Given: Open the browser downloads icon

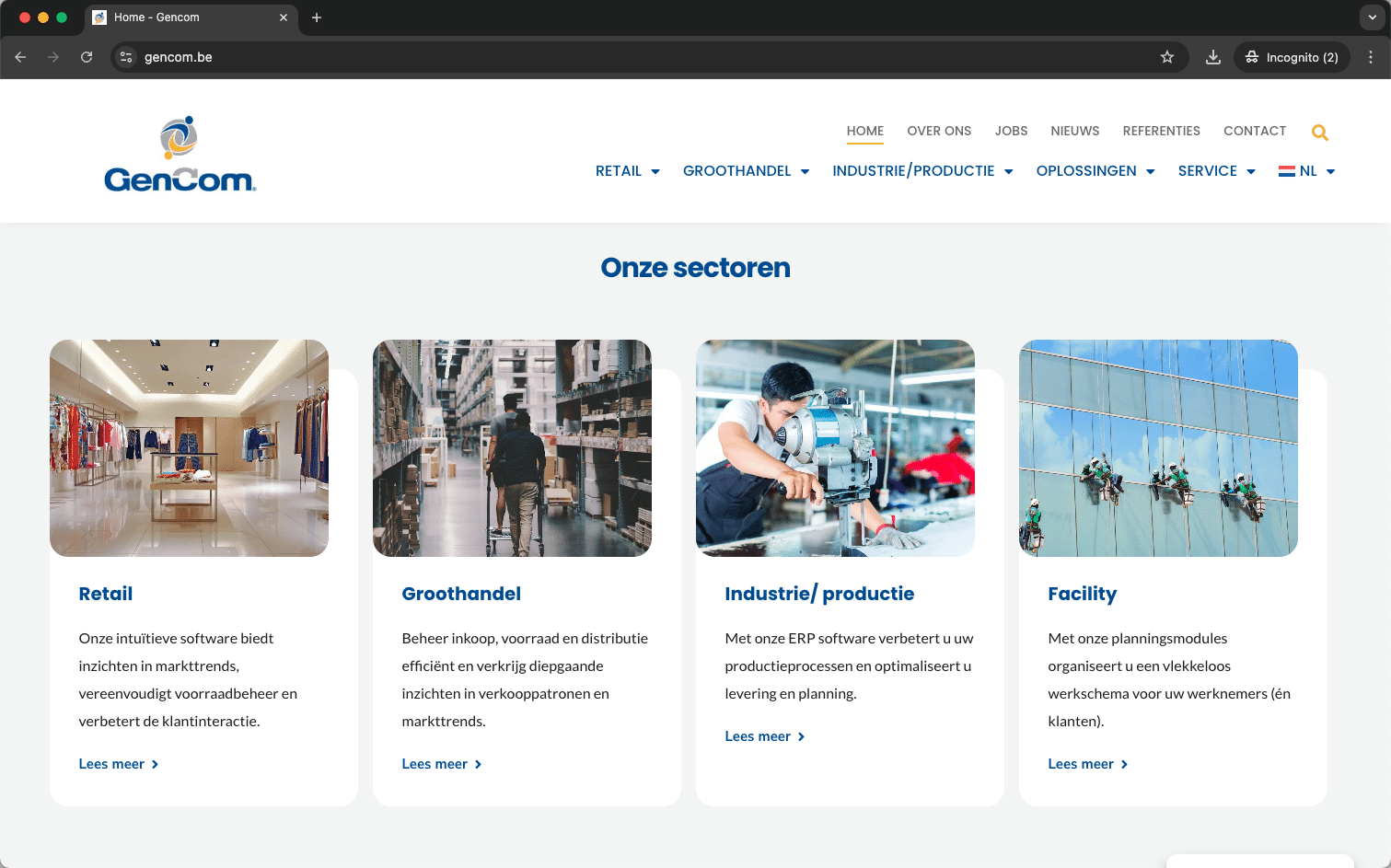Looking at the screenshot, I should click(1212, 56).
